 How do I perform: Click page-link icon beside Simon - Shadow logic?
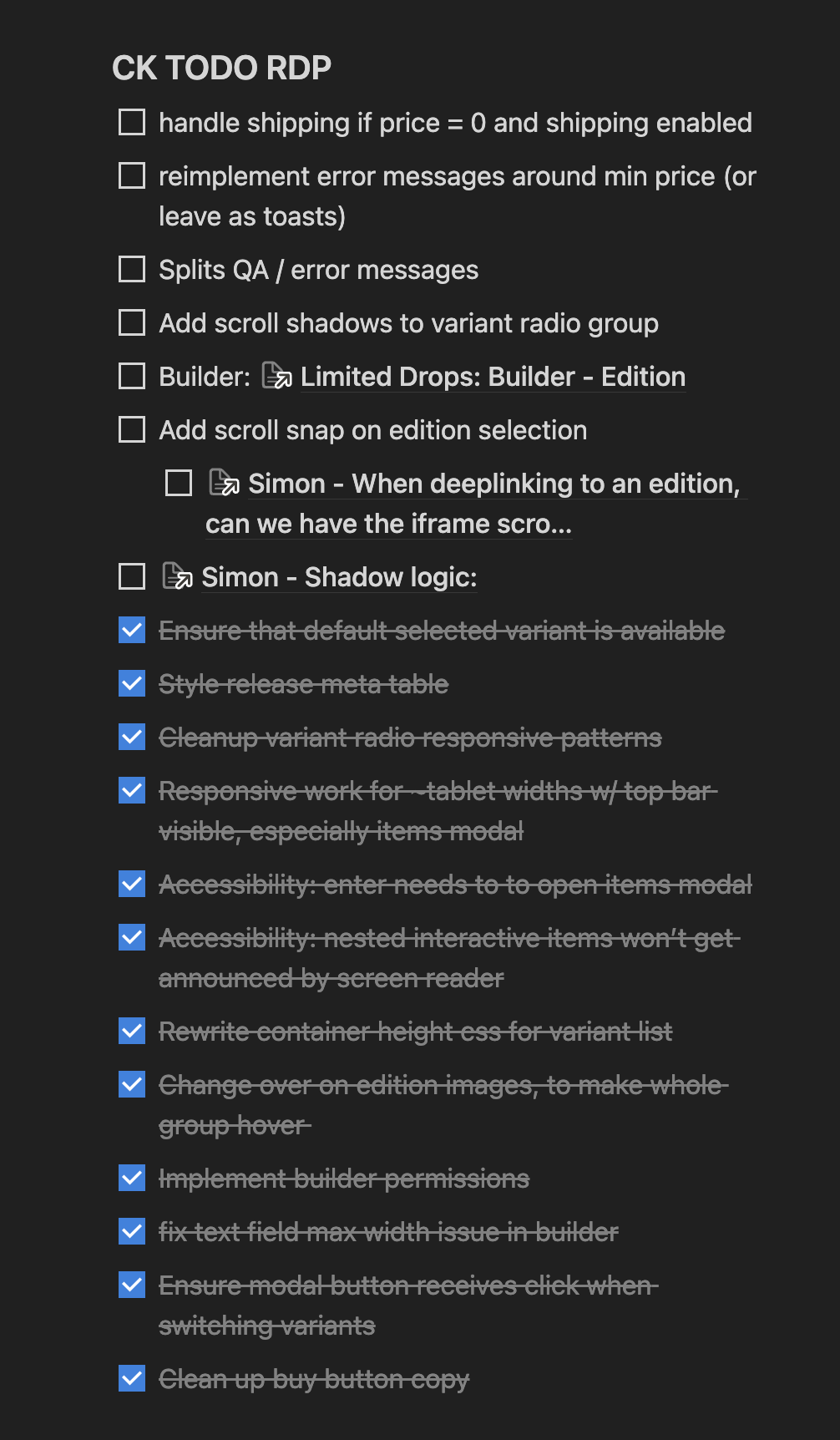click(177, 577)
